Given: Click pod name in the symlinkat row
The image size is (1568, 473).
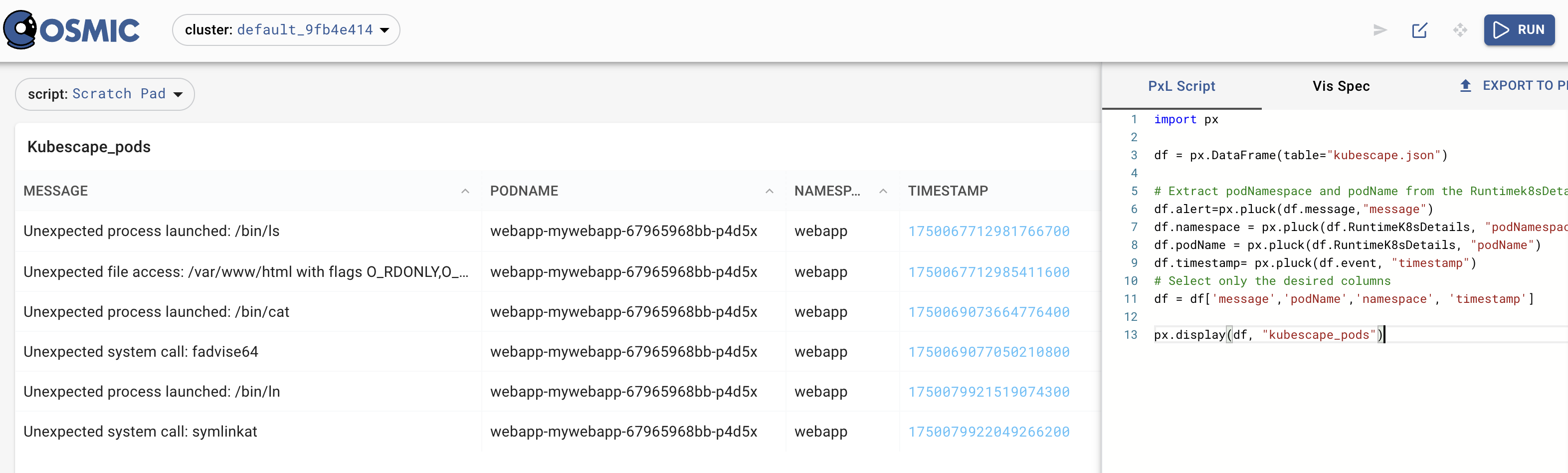Looking at the screenshot, I should pos(623,432).
